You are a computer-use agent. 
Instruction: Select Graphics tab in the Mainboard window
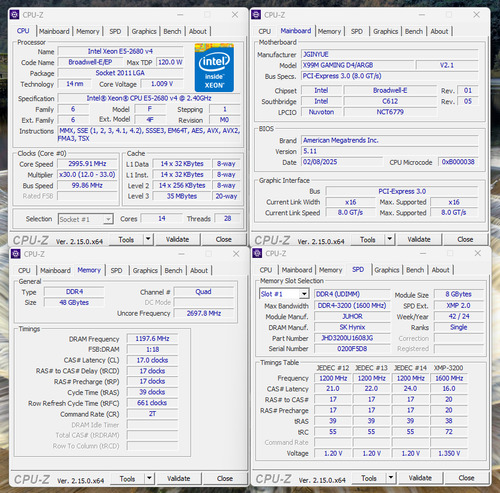386,31
